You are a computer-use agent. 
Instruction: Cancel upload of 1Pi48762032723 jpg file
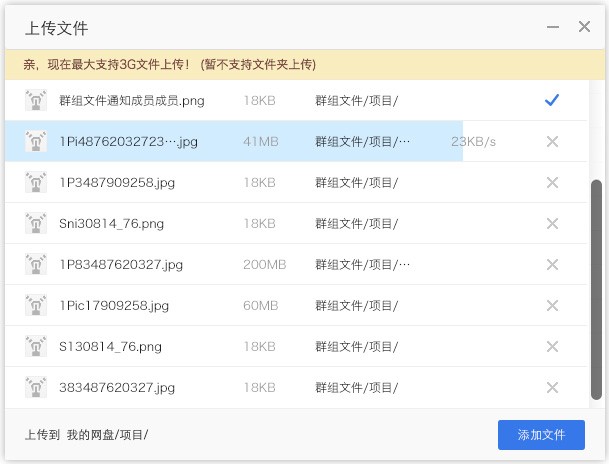pyautogui.click(x=552, y=142)
